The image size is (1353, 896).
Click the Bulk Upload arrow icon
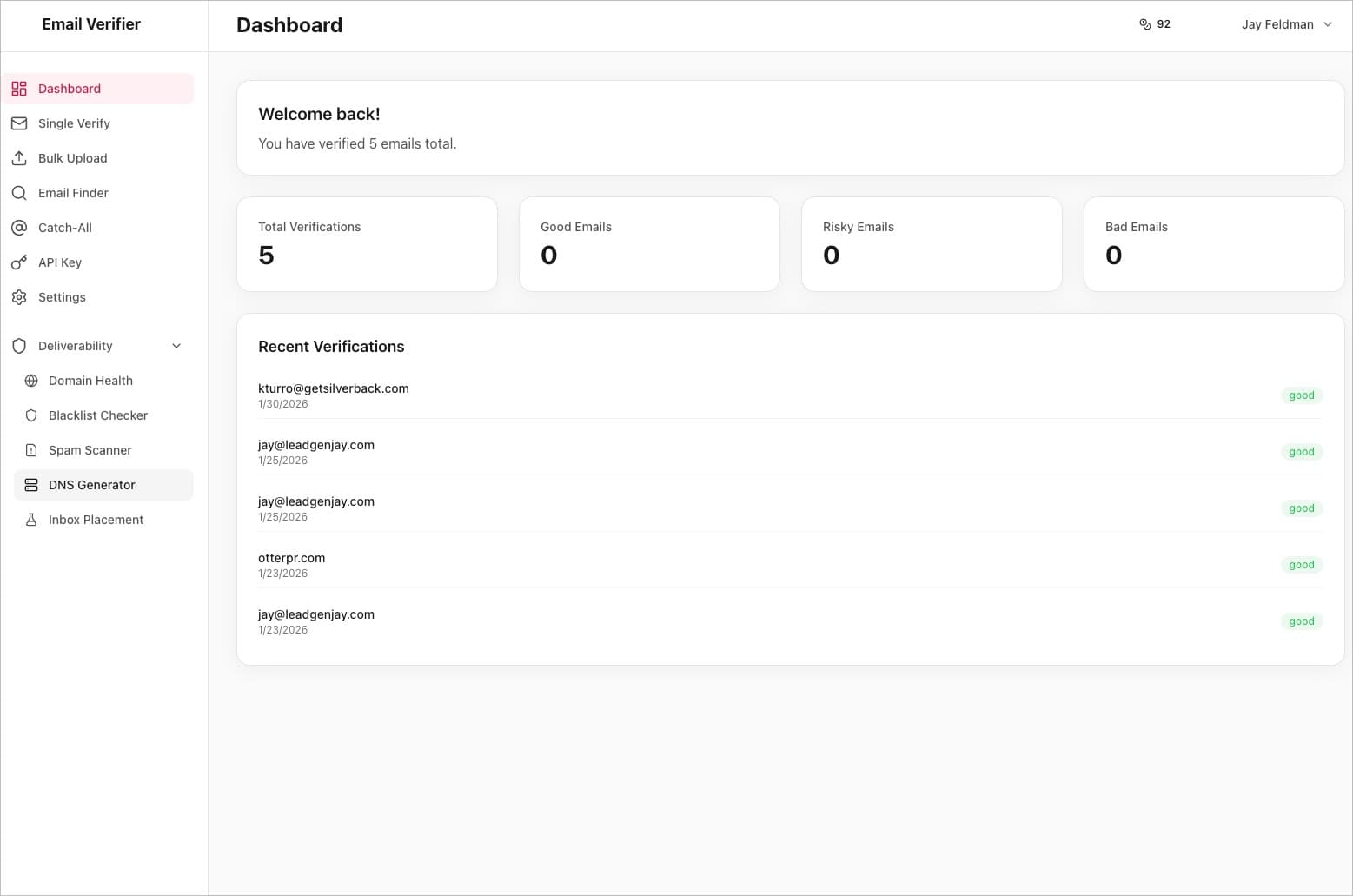tap(19, 158)
